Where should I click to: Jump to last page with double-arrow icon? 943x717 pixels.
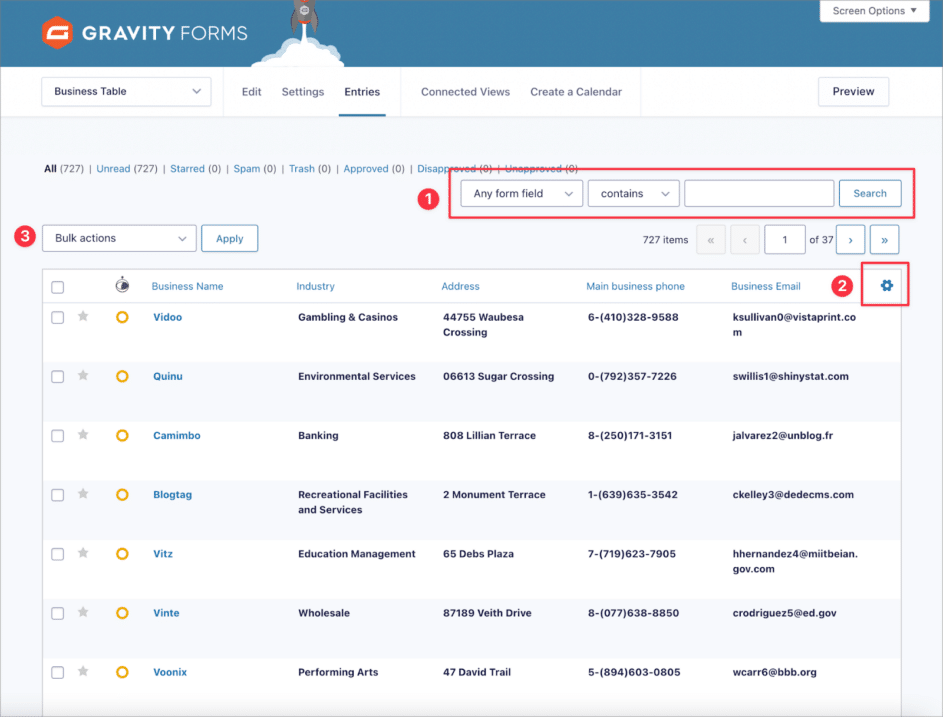(x=884, y=239)
